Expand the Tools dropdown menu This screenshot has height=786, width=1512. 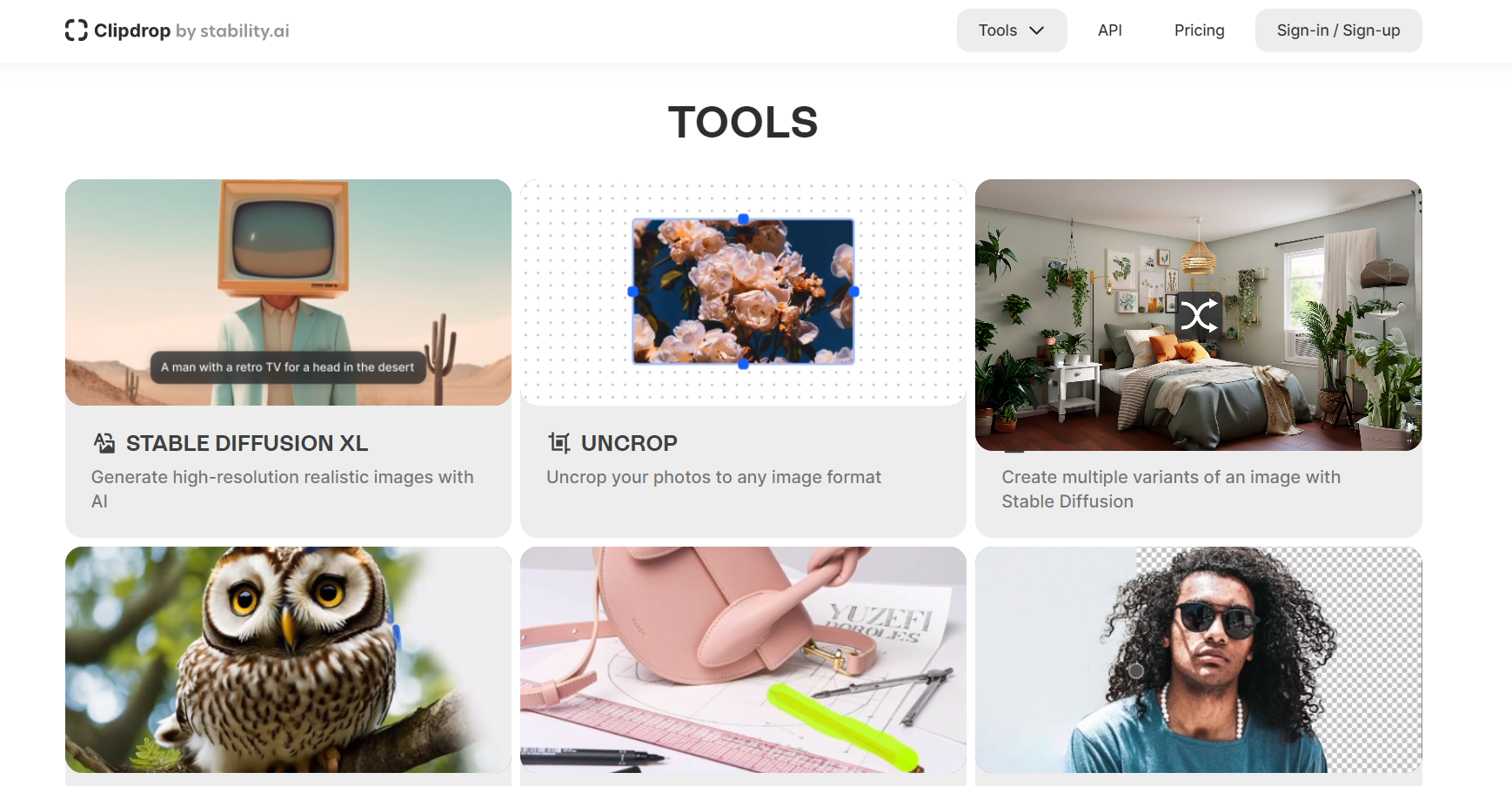pyautogui.click(x=1012, y=30)
